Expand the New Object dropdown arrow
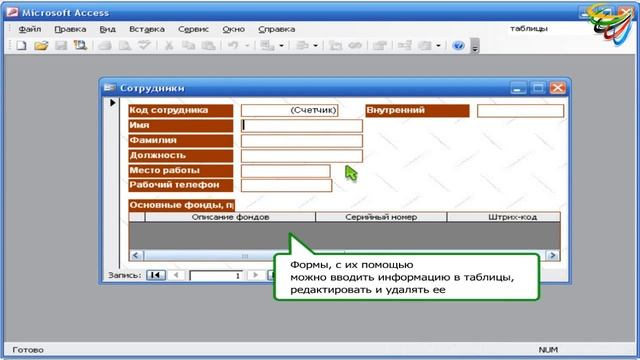640x360 pixels. [438, 45]
